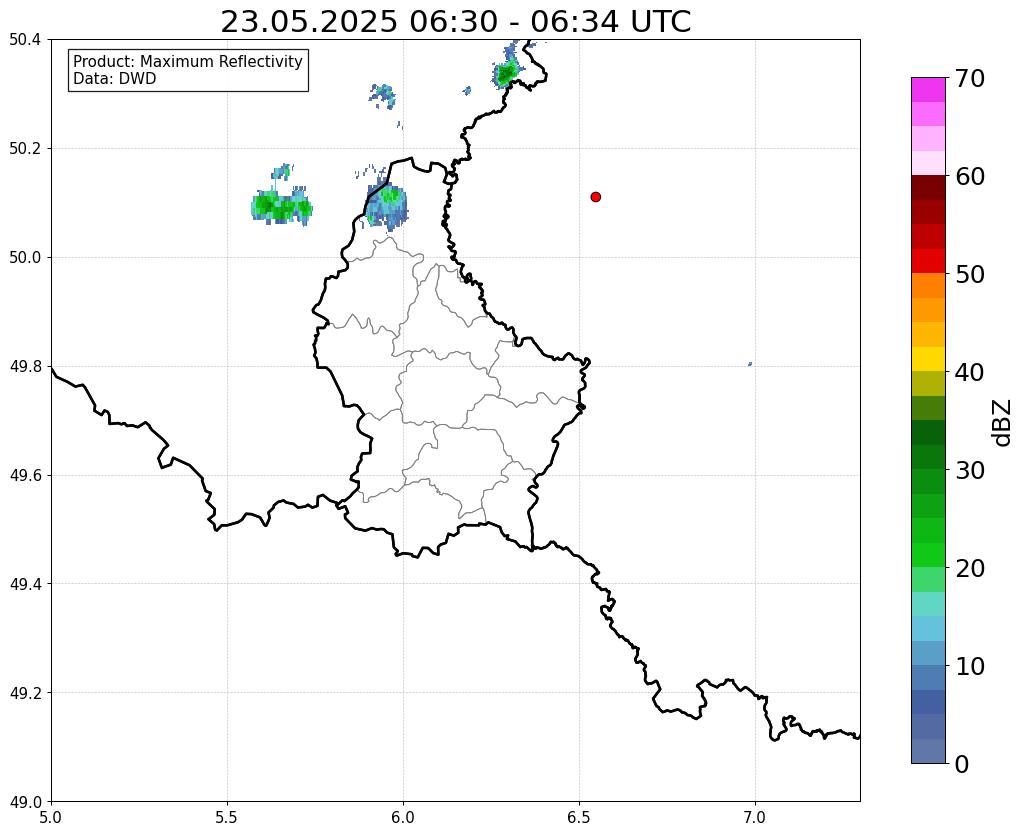The image size is (1023, 834).
Task: Click the 49.6 latitude axis label
Action: 25,476
